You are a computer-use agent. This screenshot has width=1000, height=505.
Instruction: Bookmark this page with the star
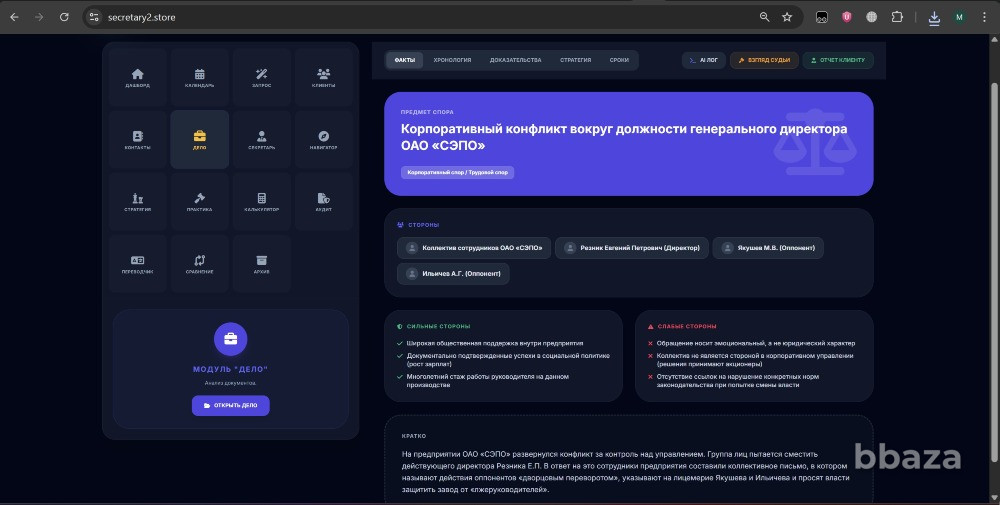(787, 17)
